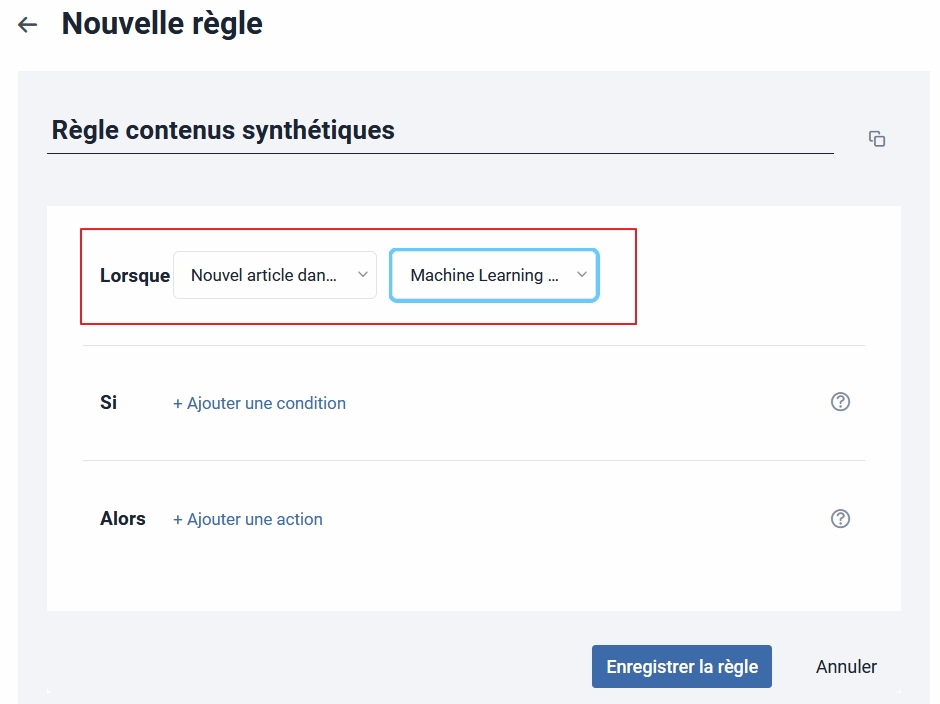Click the plus sign before Ajouter une condition

177,404
